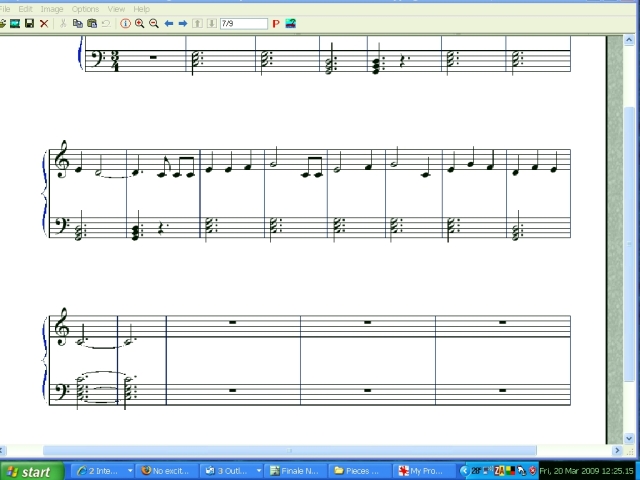
Task: Click the Windows Start button
Action: point(30,471)
